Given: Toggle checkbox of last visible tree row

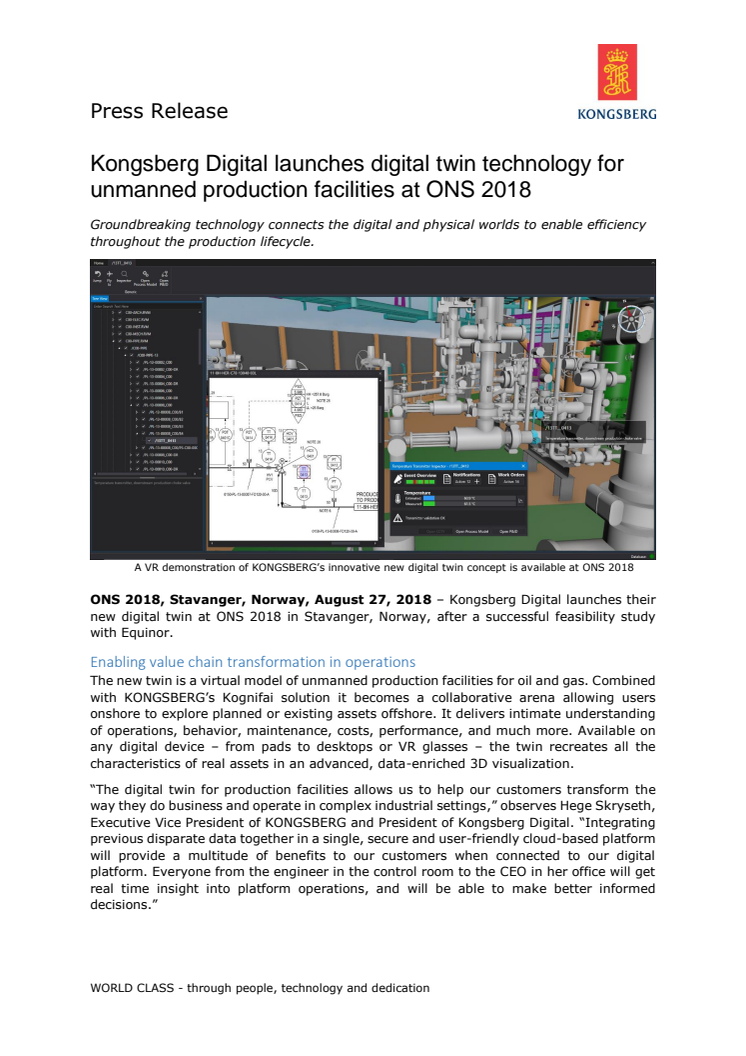Looking at the screenshot, I should (x=137, y=469).
